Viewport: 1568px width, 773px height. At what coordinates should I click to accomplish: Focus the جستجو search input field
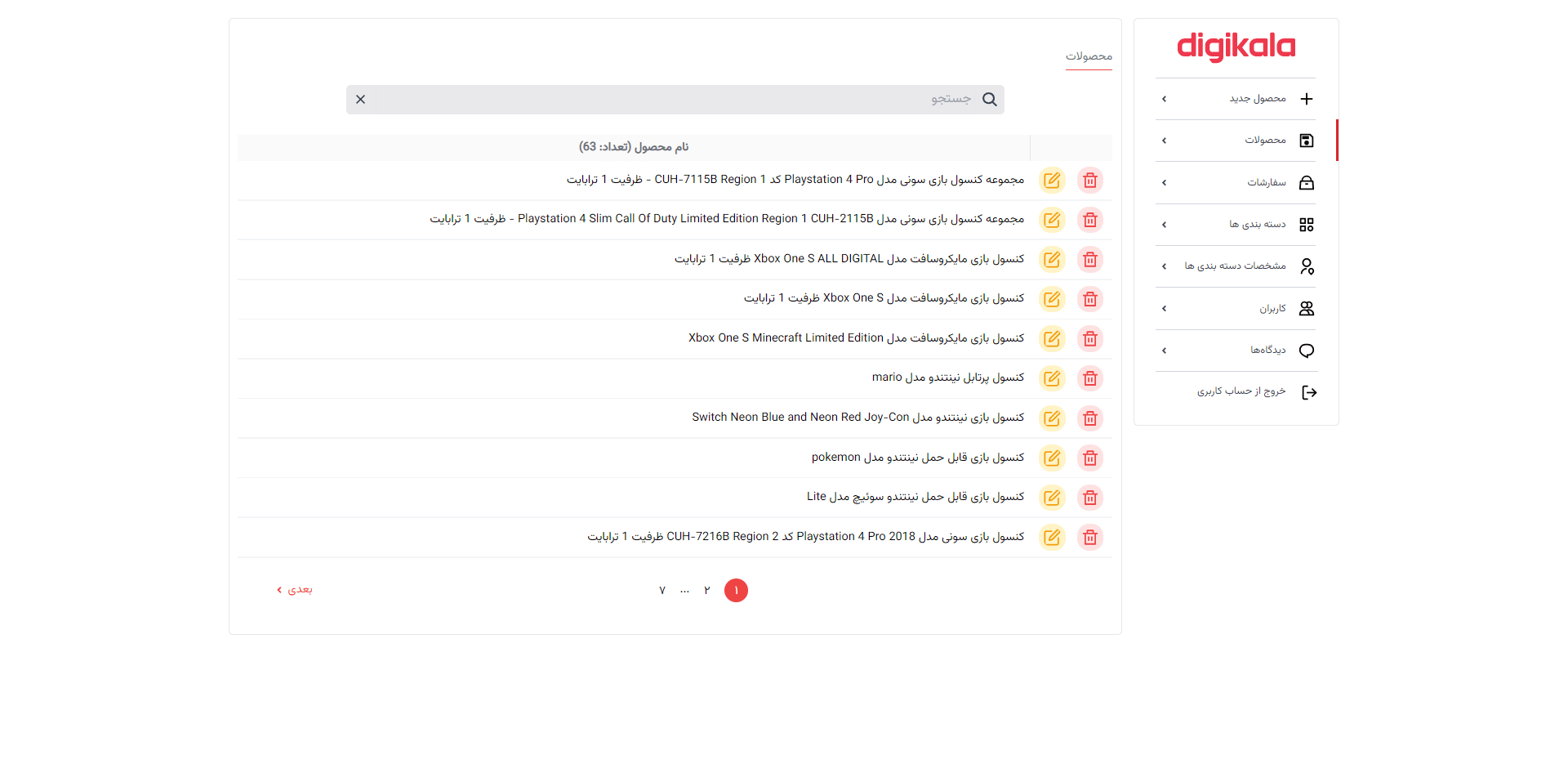(x=675, y=100)
